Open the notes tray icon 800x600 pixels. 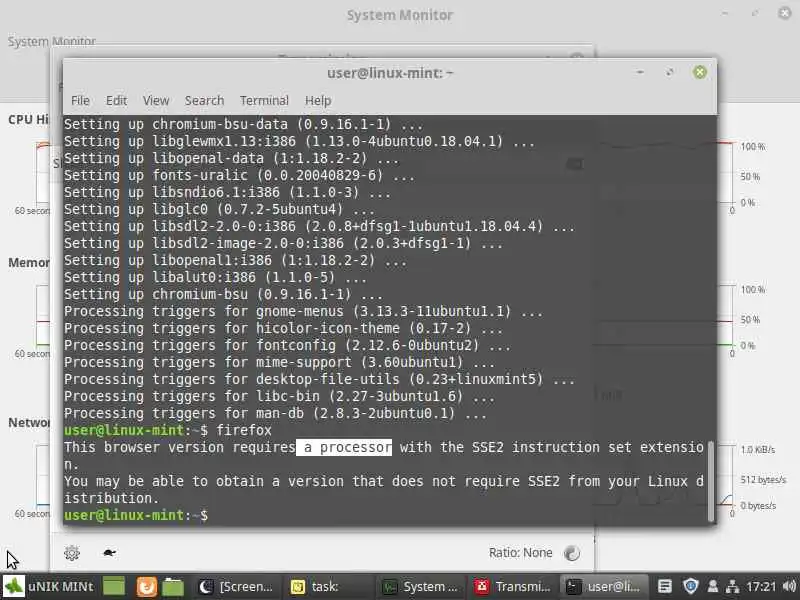[664, 587]
